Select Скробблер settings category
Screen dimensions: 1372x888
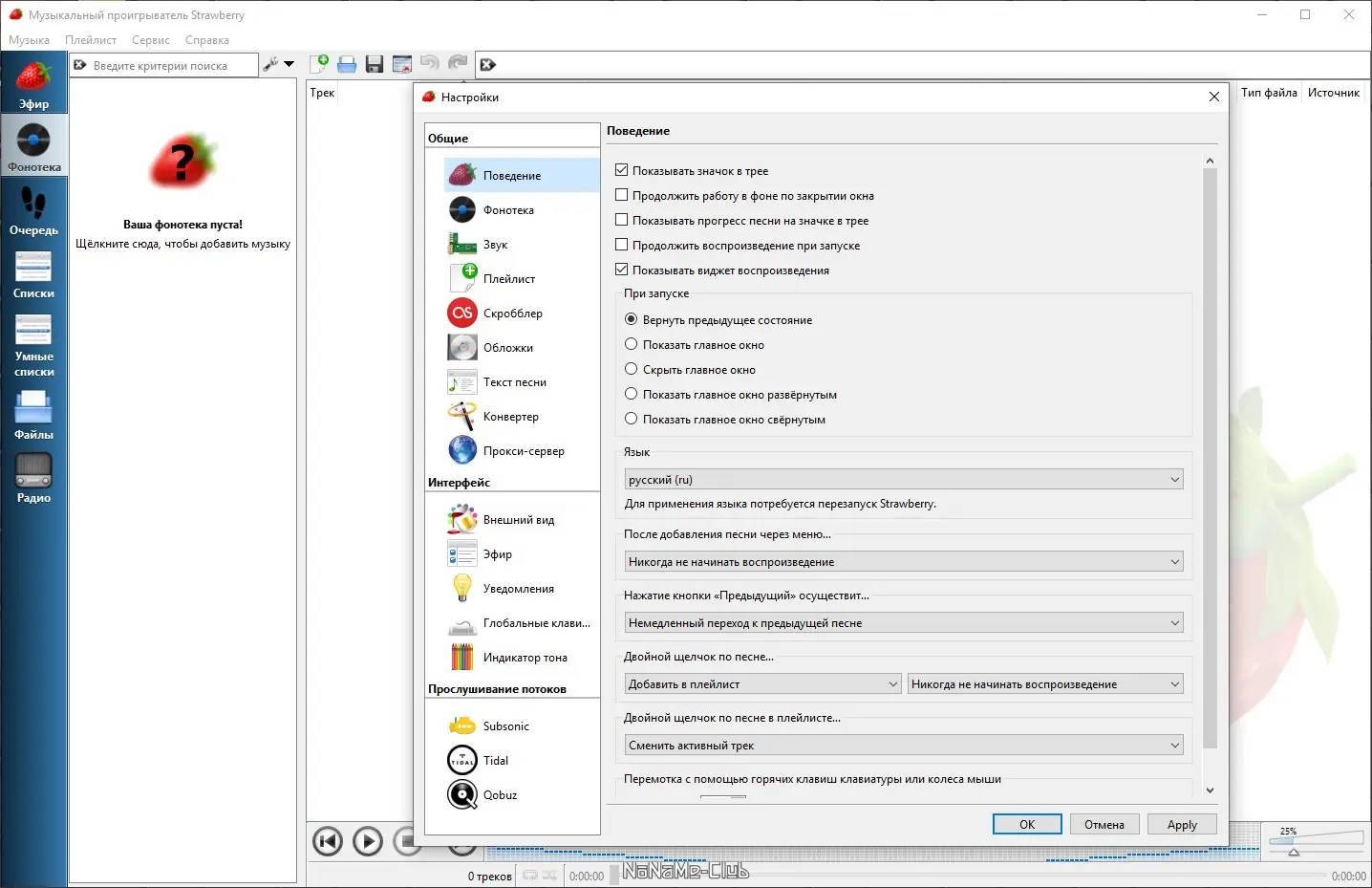(x=522, y=314)
